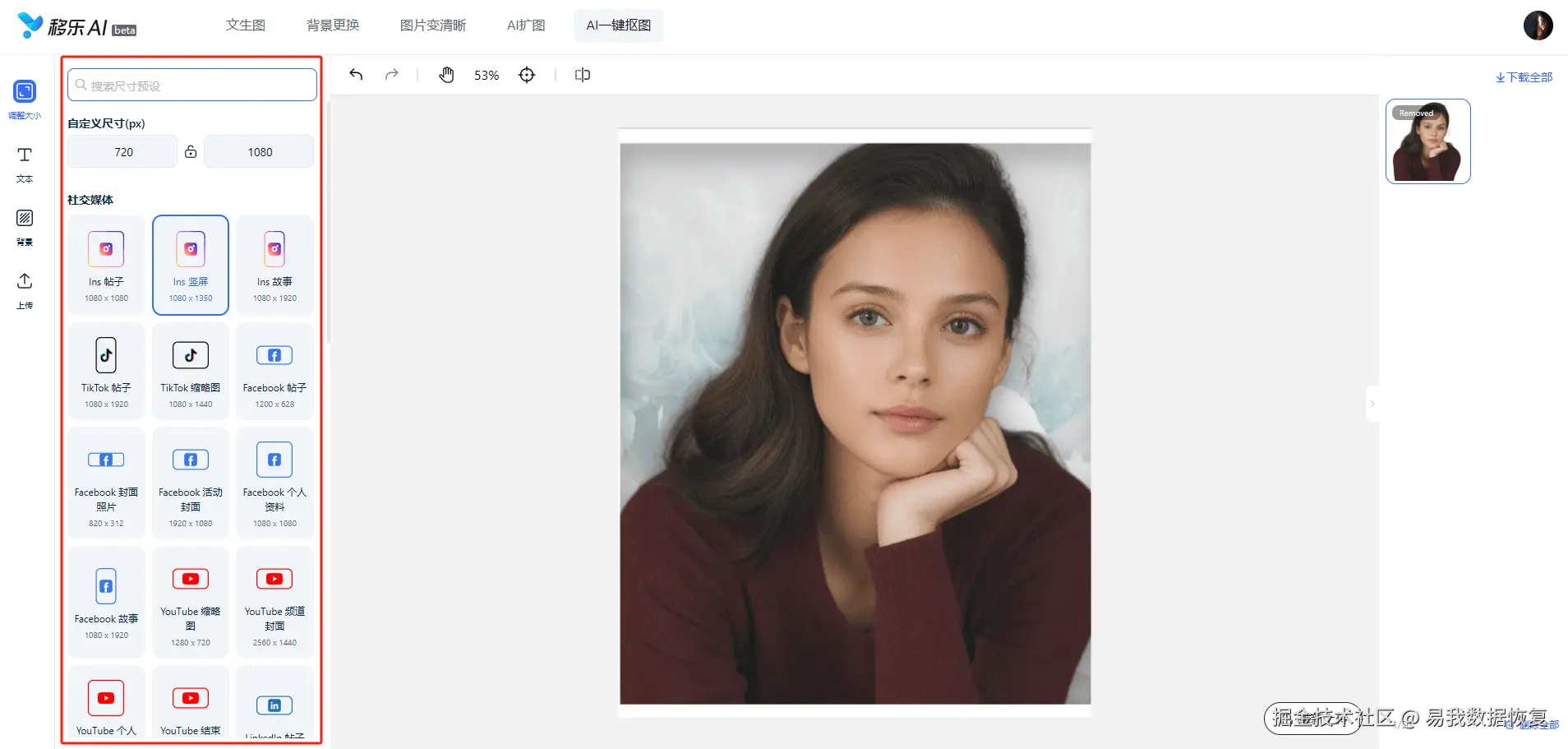The width and height of the screenshot is (1568, 749).
Task: Open the user avatar at top right
Action: (x=1538, y=25)
